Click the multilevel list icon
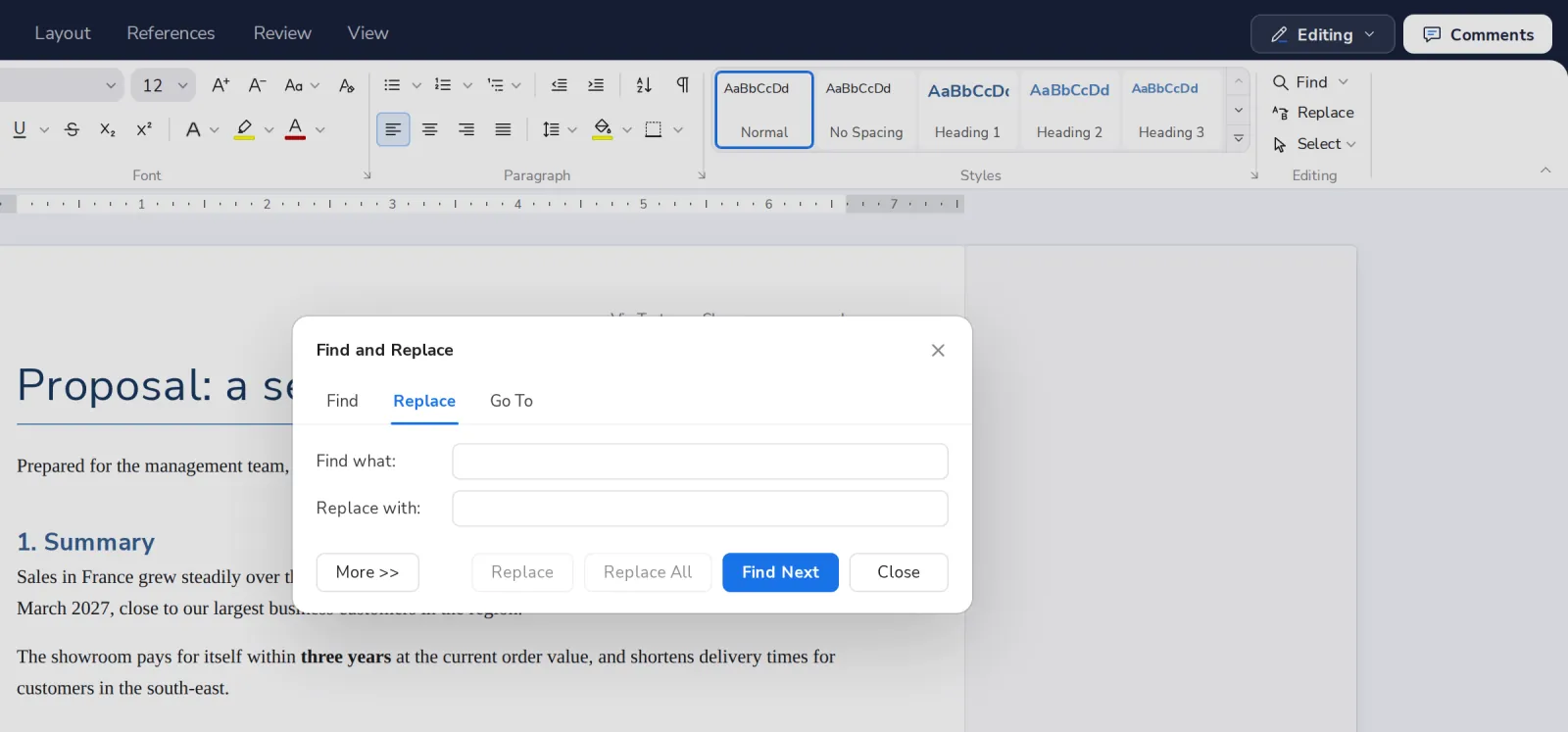The width and height of the screenshot is (1568, 732). click(495, 85)
